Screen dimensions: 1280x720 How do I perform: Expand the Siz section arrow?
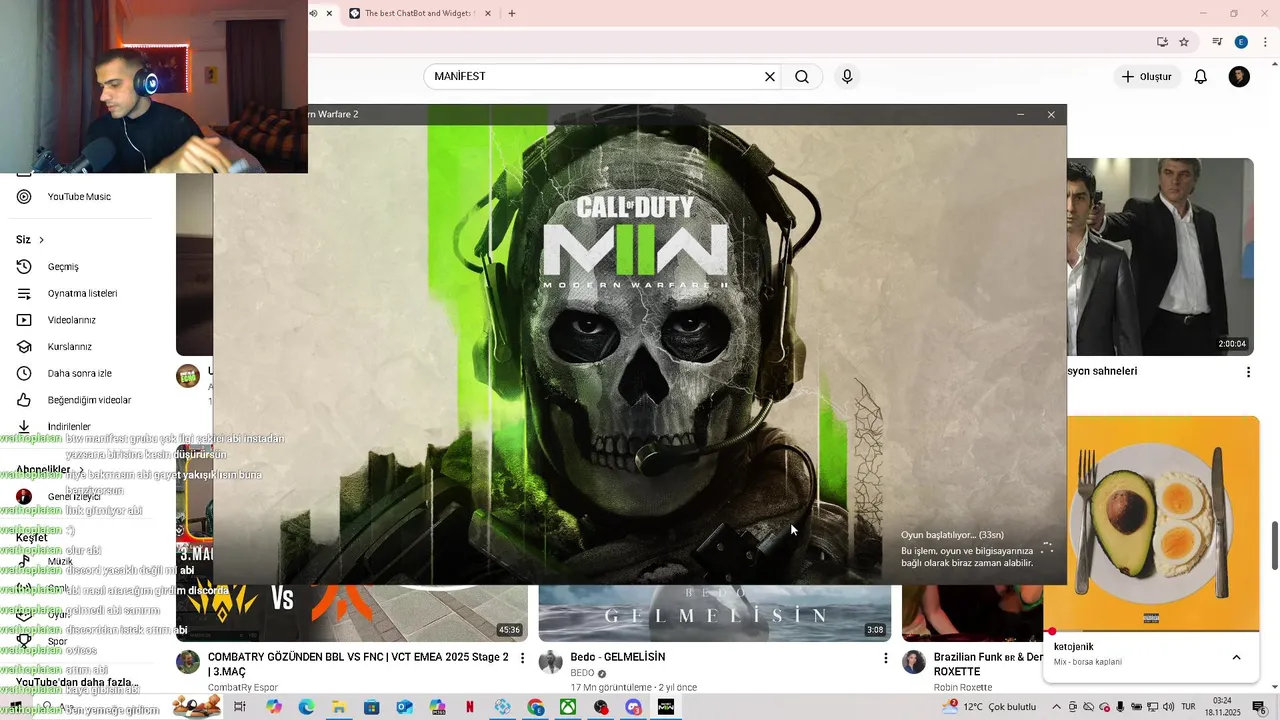click(41, 240)
